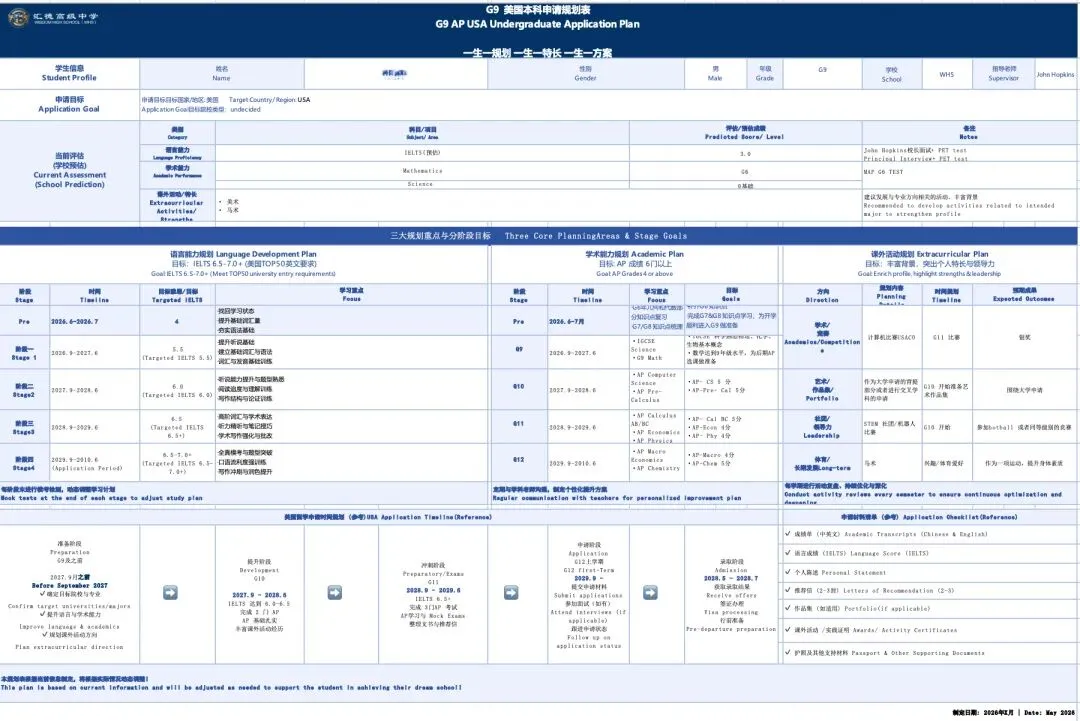Click the arrow icon between Development and Preparatory/Exams
Viewport: 1080px width, 721px height.
pyautogui.click(x=335, y=593)
